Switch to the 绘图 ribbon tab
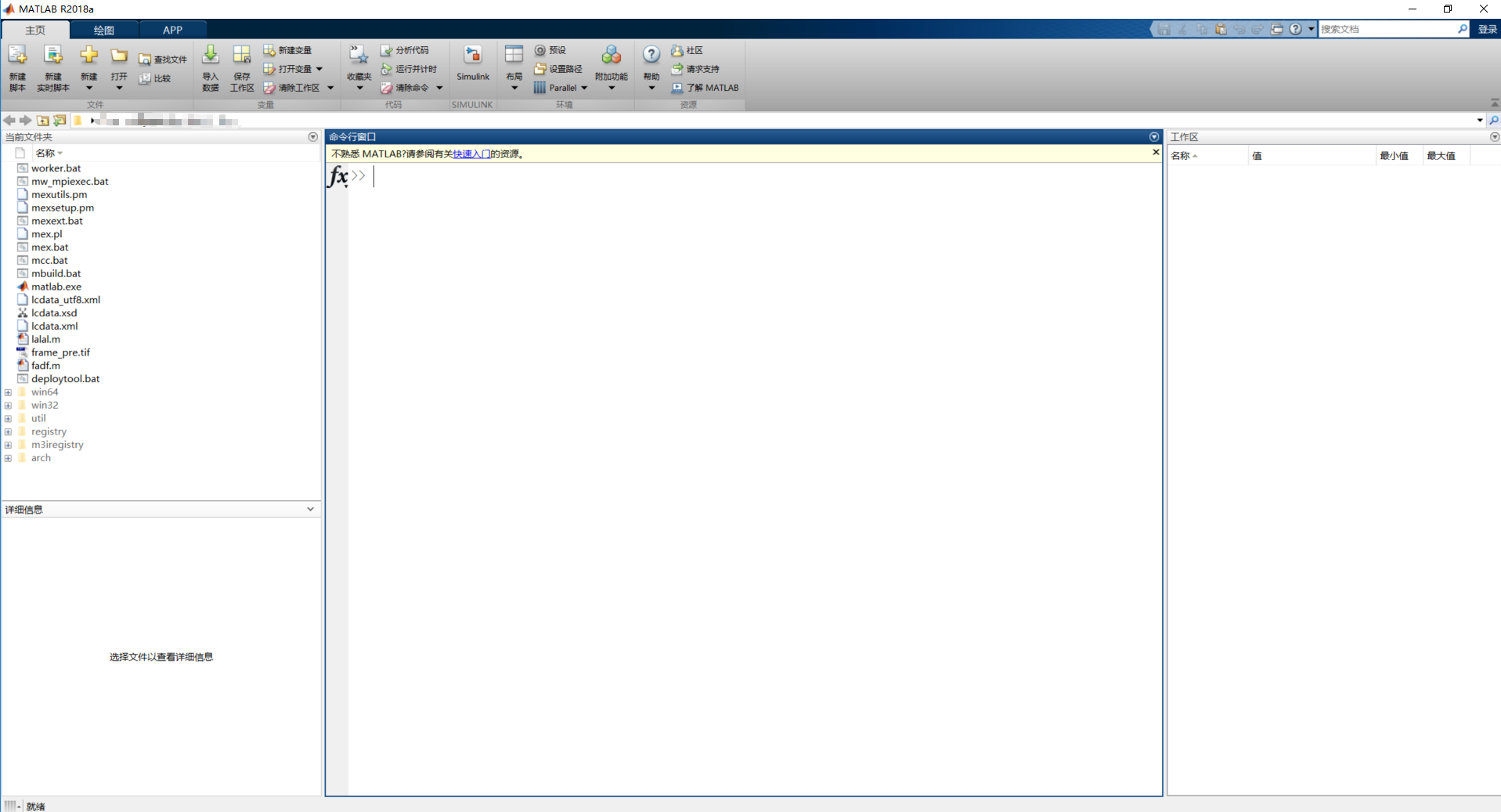 (103, 30)
